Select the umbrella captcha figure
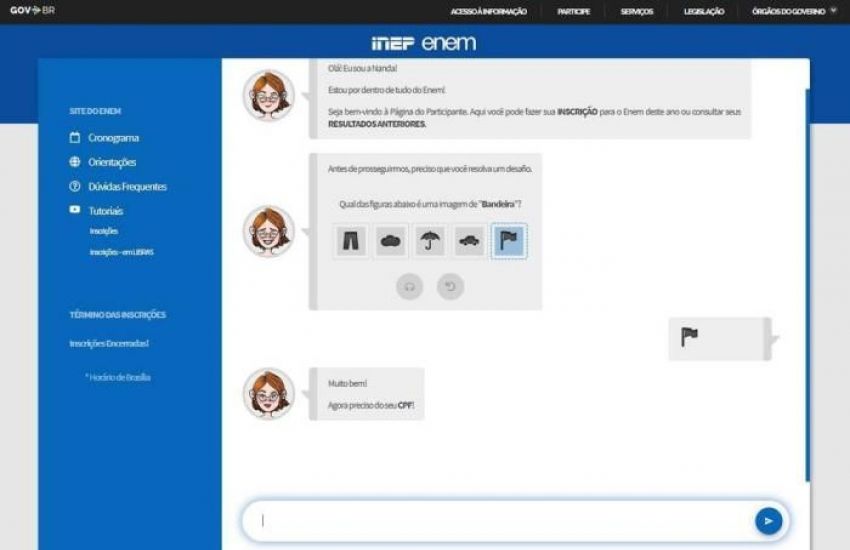This screenshot has height=550, width=850. (x=430, y=241)
